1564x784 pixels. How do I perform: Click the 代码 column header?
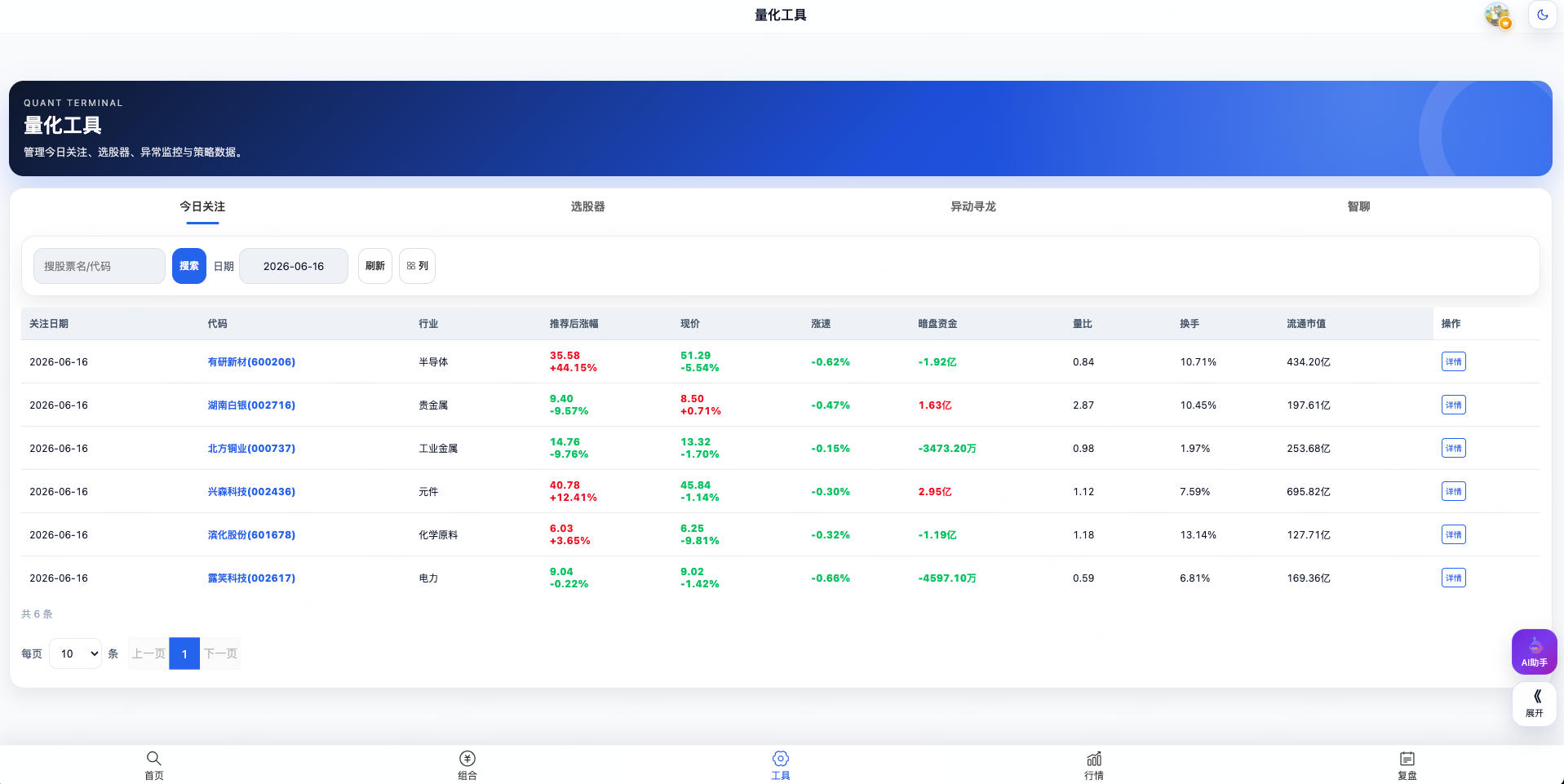click(217, 324)
